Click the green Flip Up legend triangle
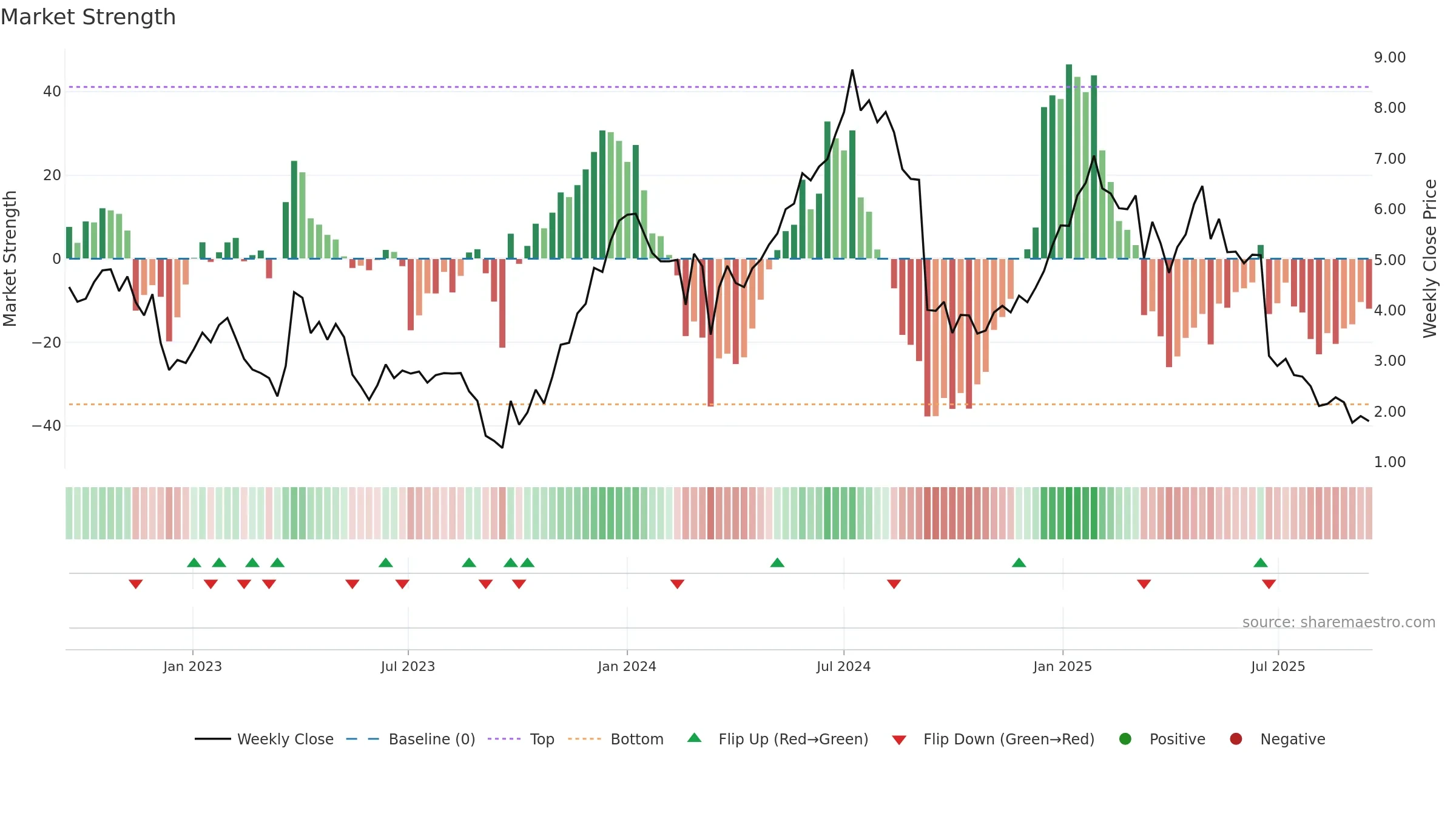 [695, 738]
